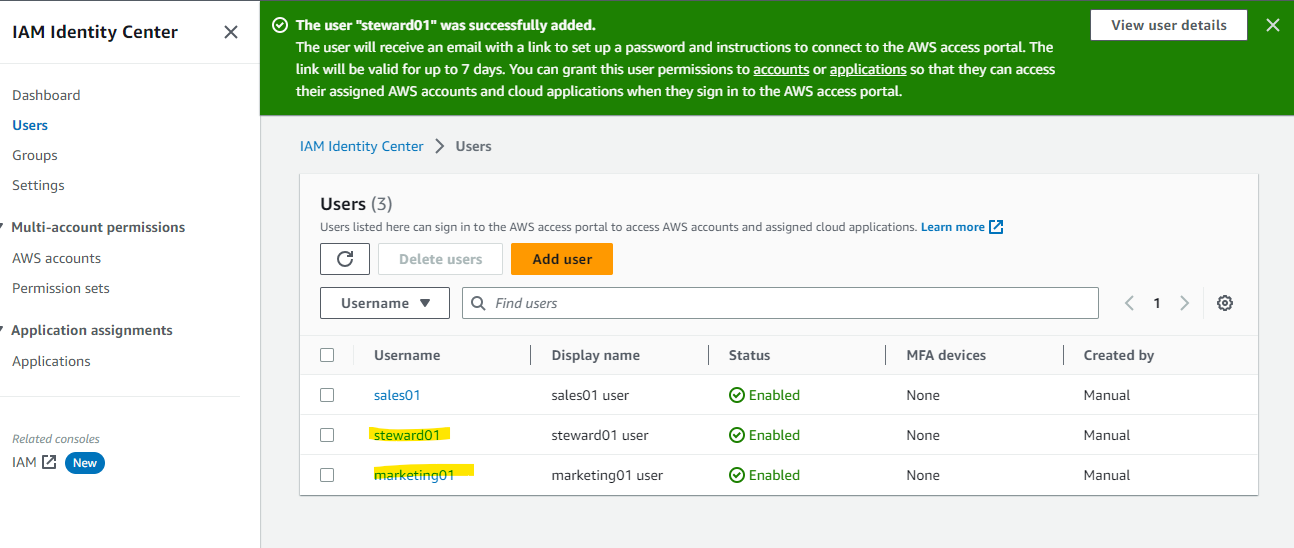Go to the next page arrow
Viewport: 1294px width, 548px height.
point(1185,303)
